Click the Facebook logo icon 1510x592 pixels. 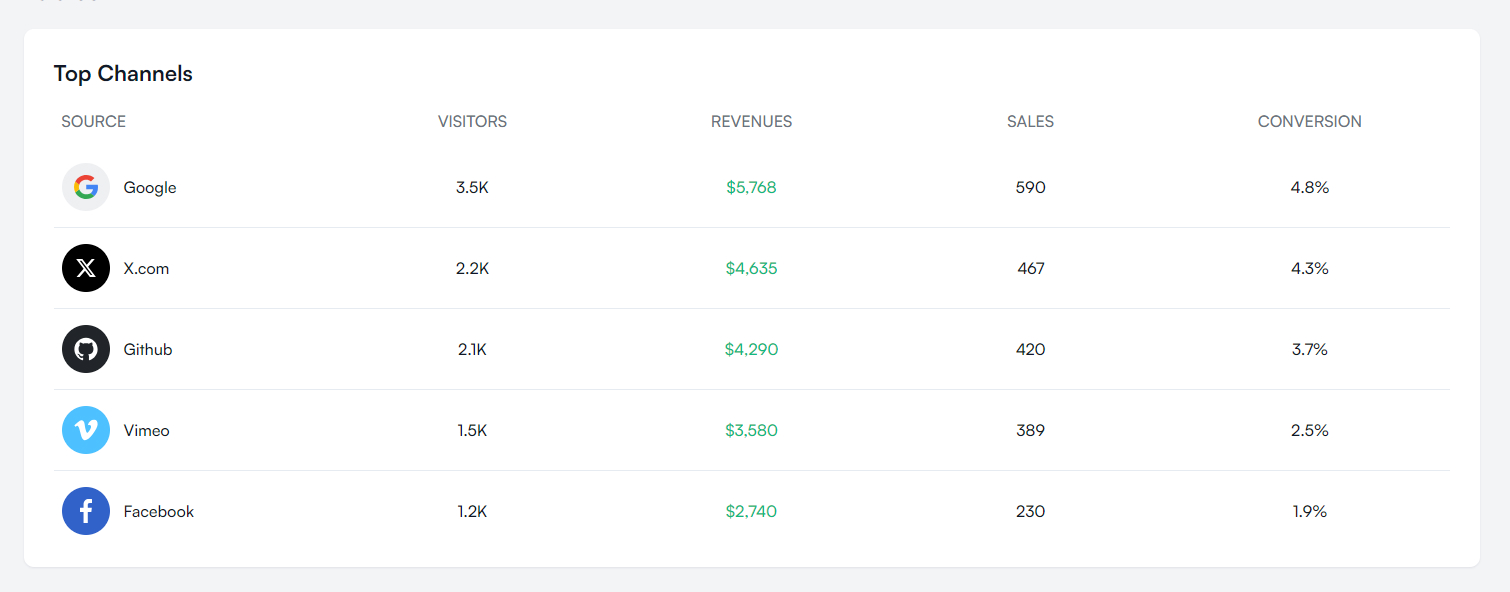(86, 511)
